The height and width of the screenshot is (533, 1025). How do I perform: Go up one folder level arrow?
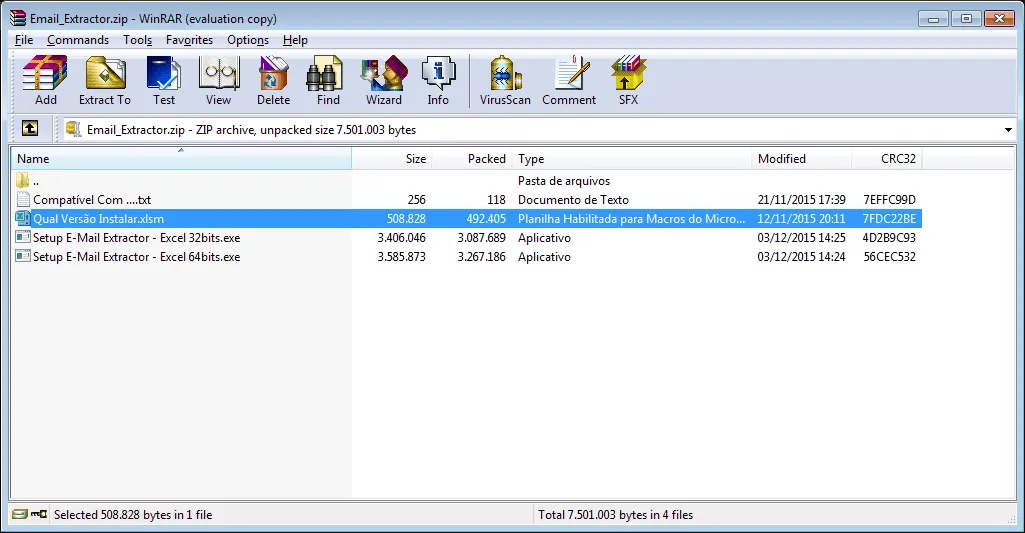tap(29, 129)
